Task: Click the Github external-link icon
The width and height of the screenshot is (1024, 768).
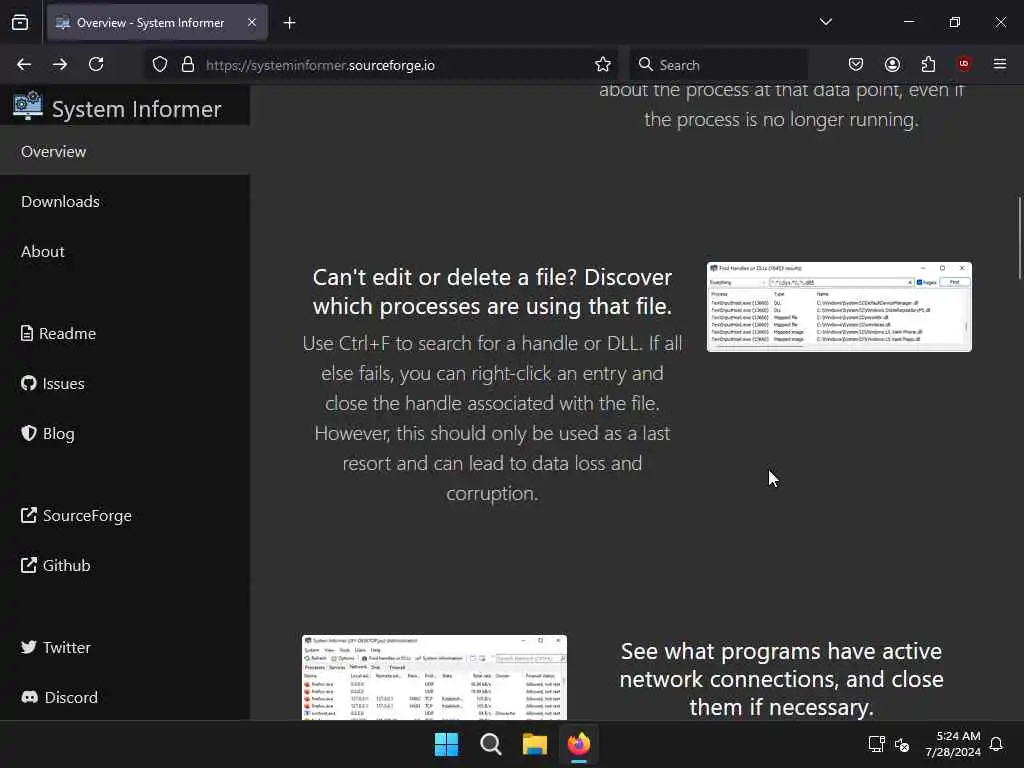Action: coord(29,565)
